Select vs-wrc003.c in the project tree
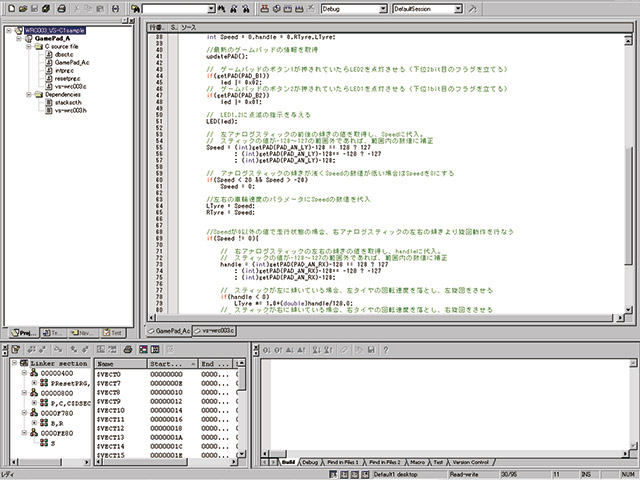 (x=71, y=87)
